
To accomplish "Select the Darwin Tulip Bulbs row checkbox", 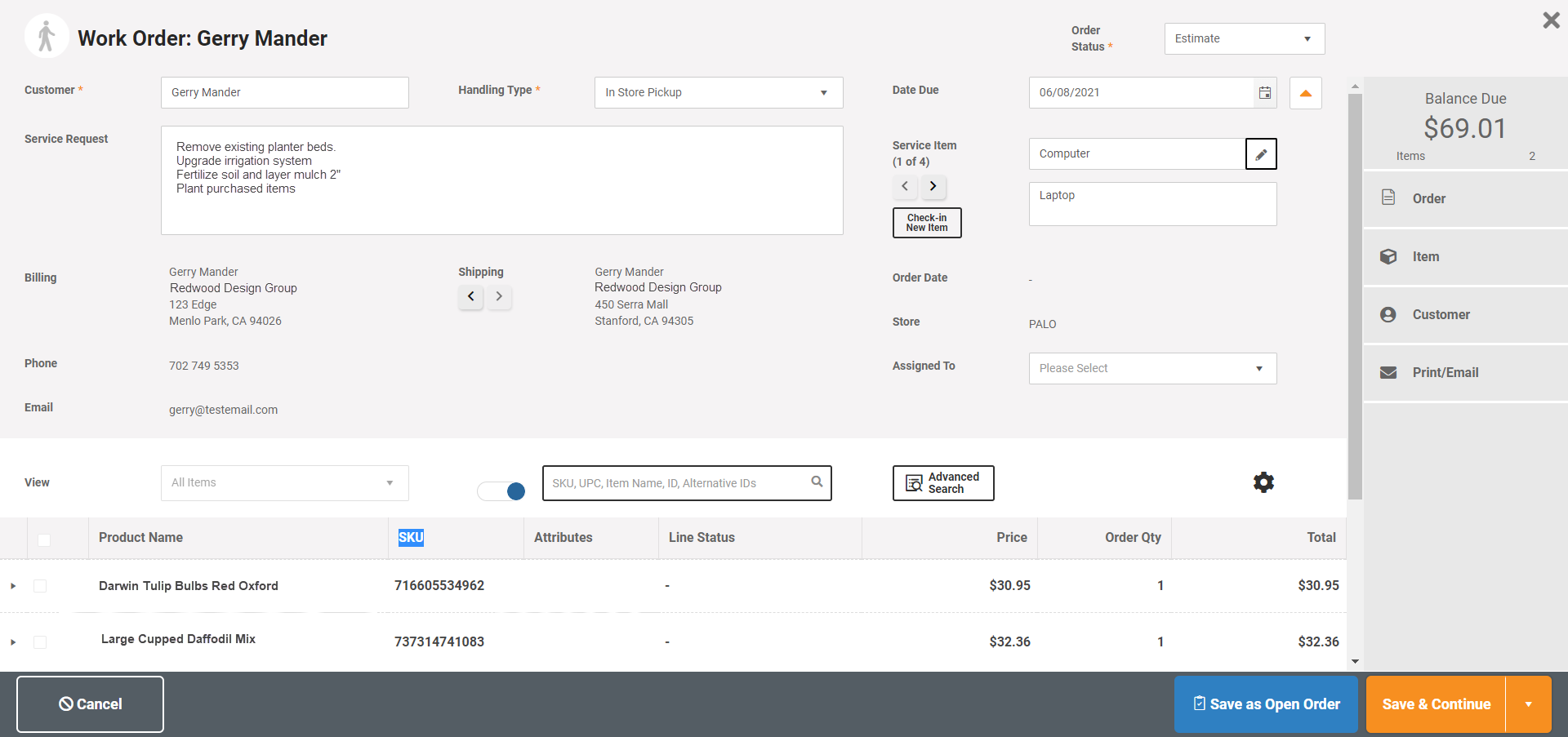I will (x=40, y=586).
